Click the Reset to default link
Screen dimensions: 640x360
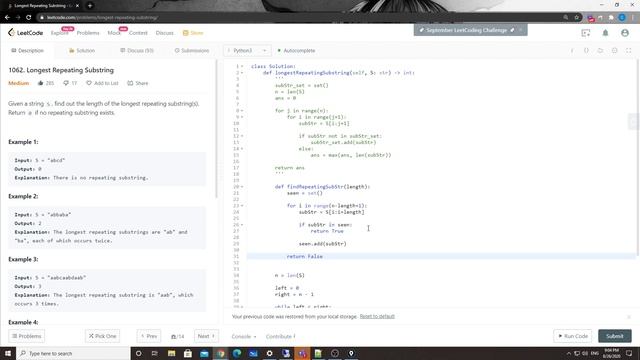[x=377, y=316]
